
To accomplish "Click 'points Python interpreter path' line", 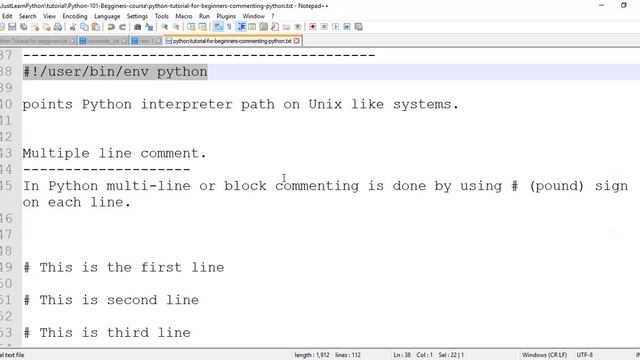I will coord(241,104).
